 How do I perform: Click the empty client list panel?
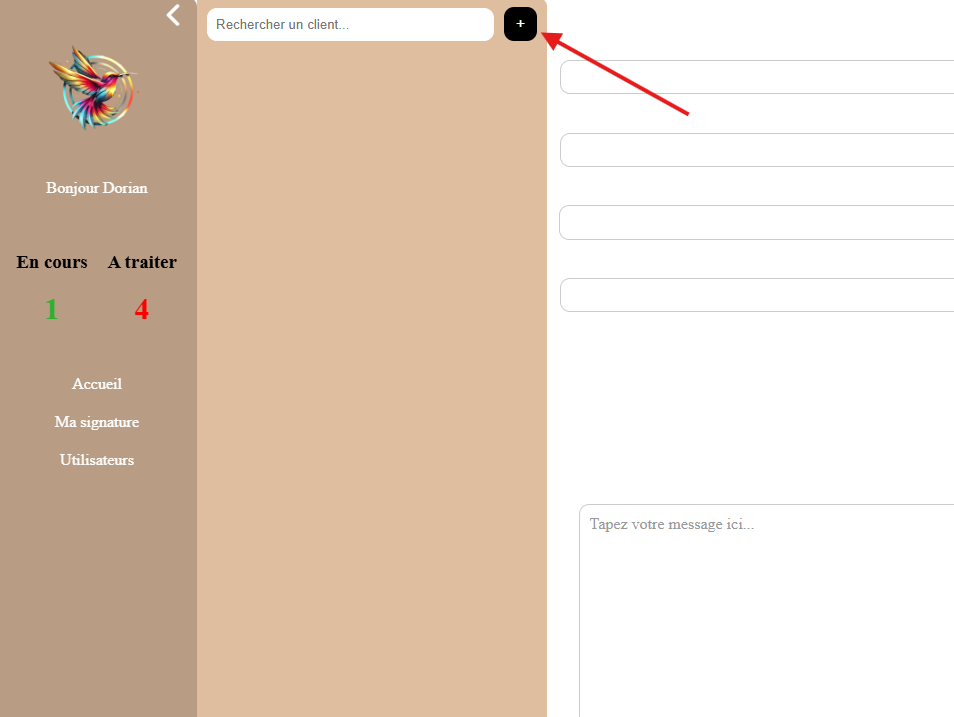coord(371,380)
